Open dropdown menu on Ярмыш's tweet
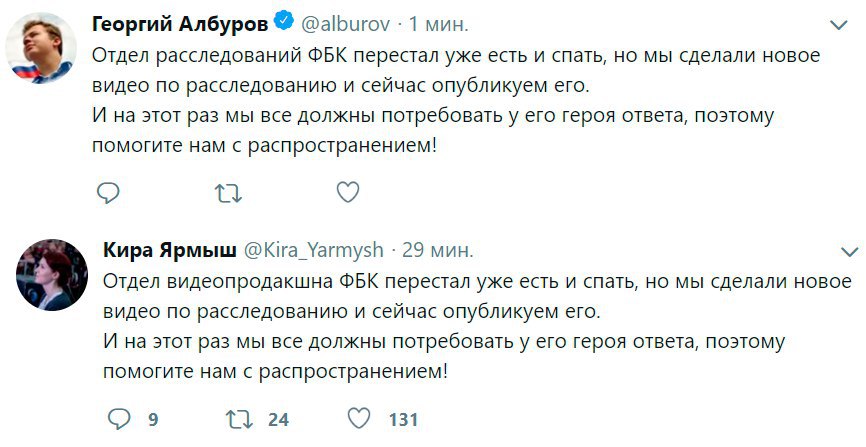Screen dimensions: 866x447 (x=849, y=249)
